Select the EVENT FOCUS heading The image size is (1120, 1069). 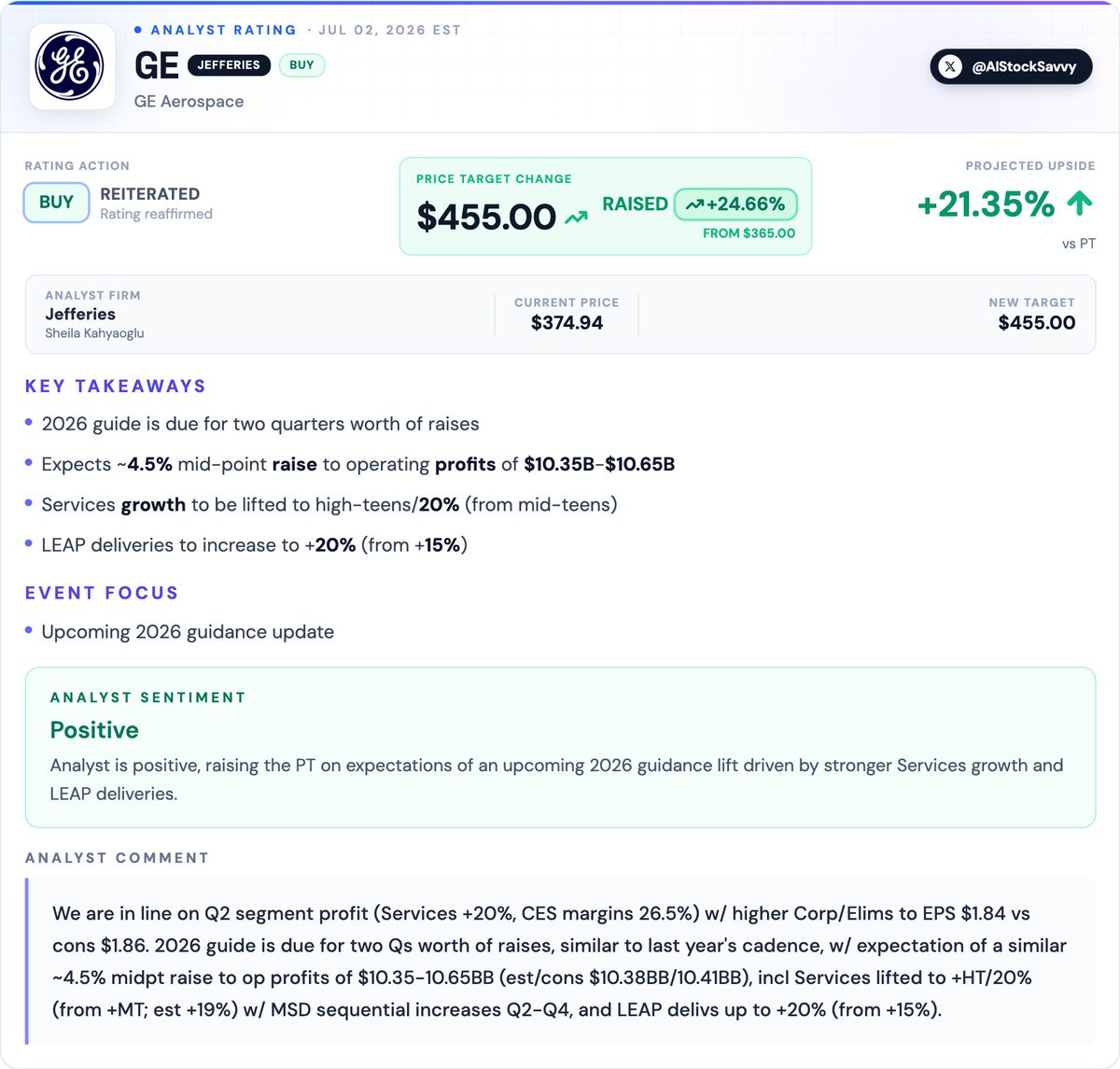pos(102,594)
